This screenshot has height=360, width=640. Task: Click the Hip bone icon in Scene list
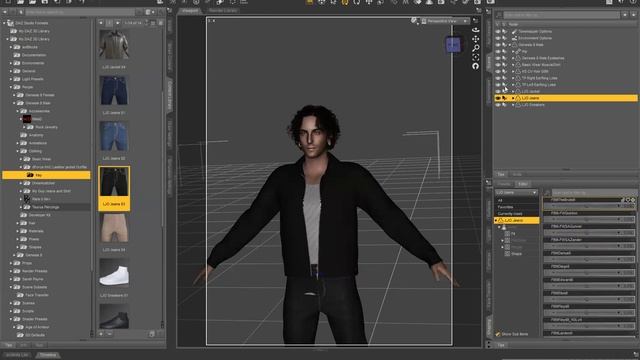[x=518, y=51]
